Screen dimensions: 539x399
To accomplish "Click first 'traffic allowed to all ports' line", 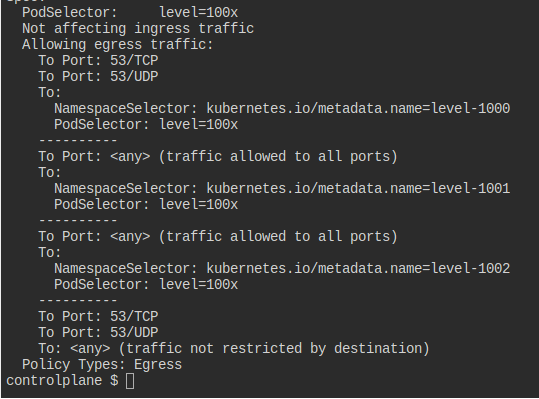I will tap(218, 157).
